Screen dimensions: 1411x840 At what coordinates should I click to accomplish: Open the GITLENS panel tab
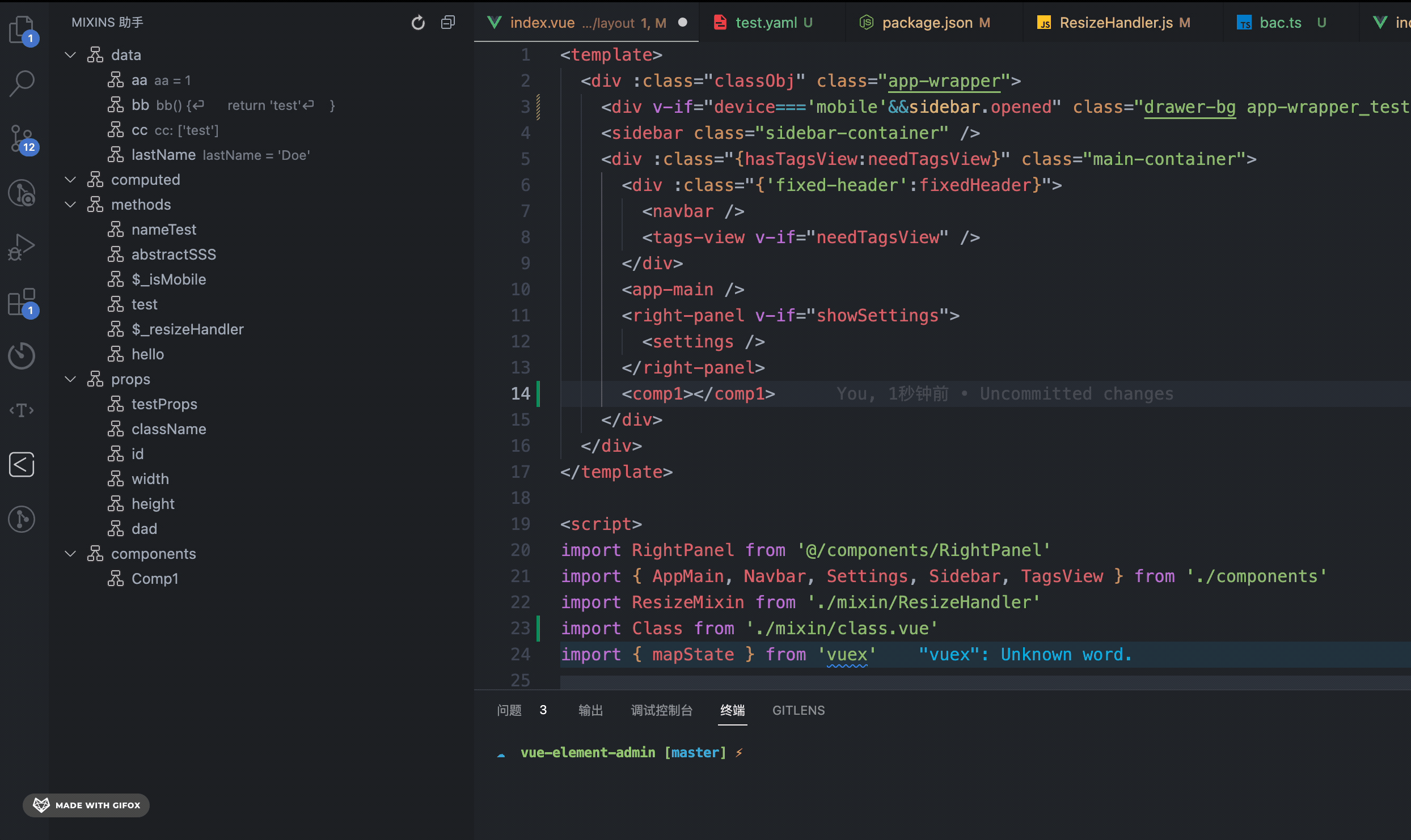pos(798,710)
